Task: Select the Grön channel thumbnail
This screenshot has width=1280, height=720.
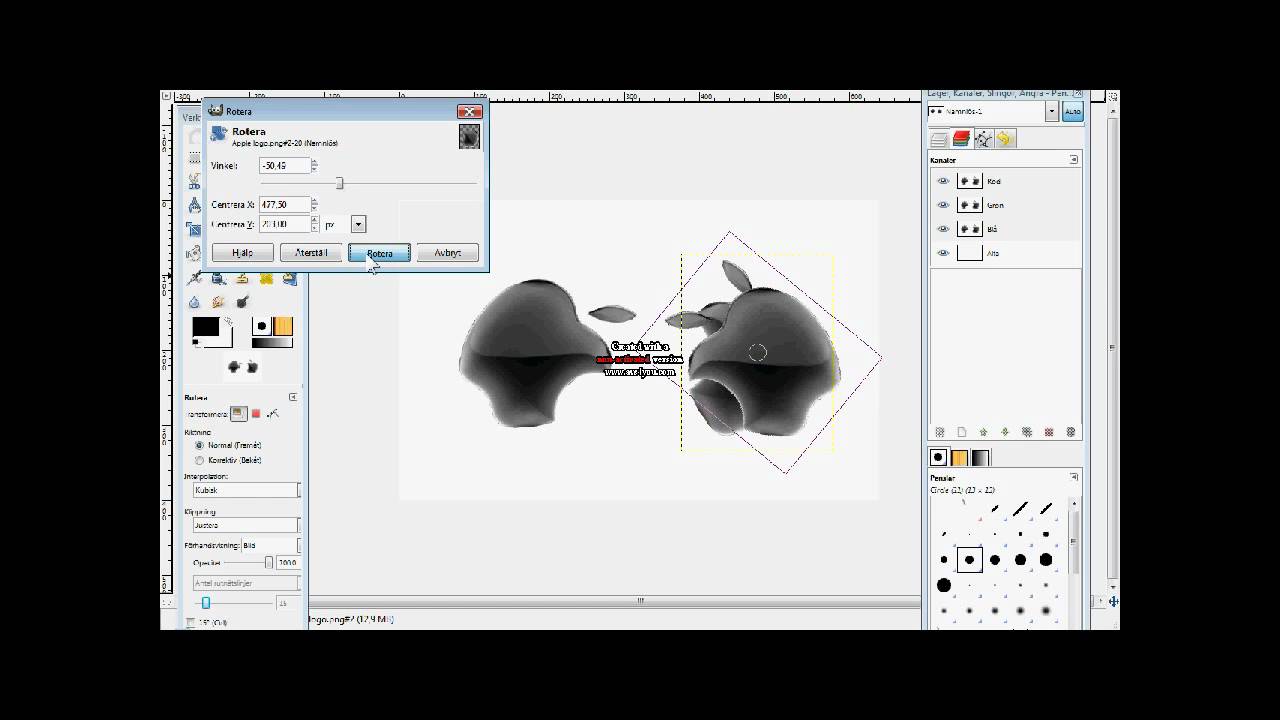Action: coord(969,205)
